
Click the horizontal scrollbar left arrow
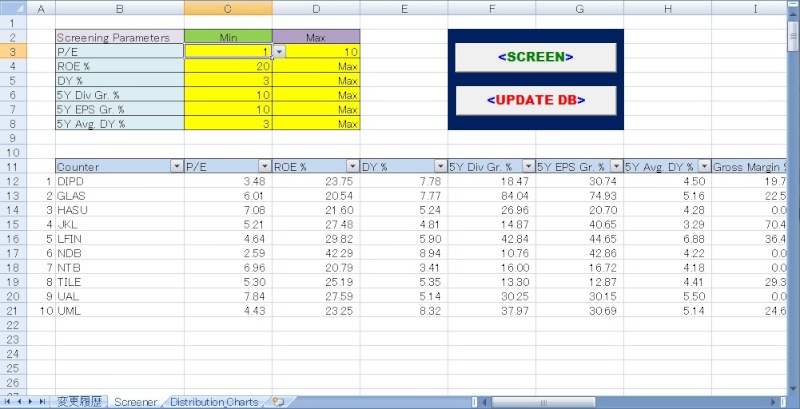point(484,402)
